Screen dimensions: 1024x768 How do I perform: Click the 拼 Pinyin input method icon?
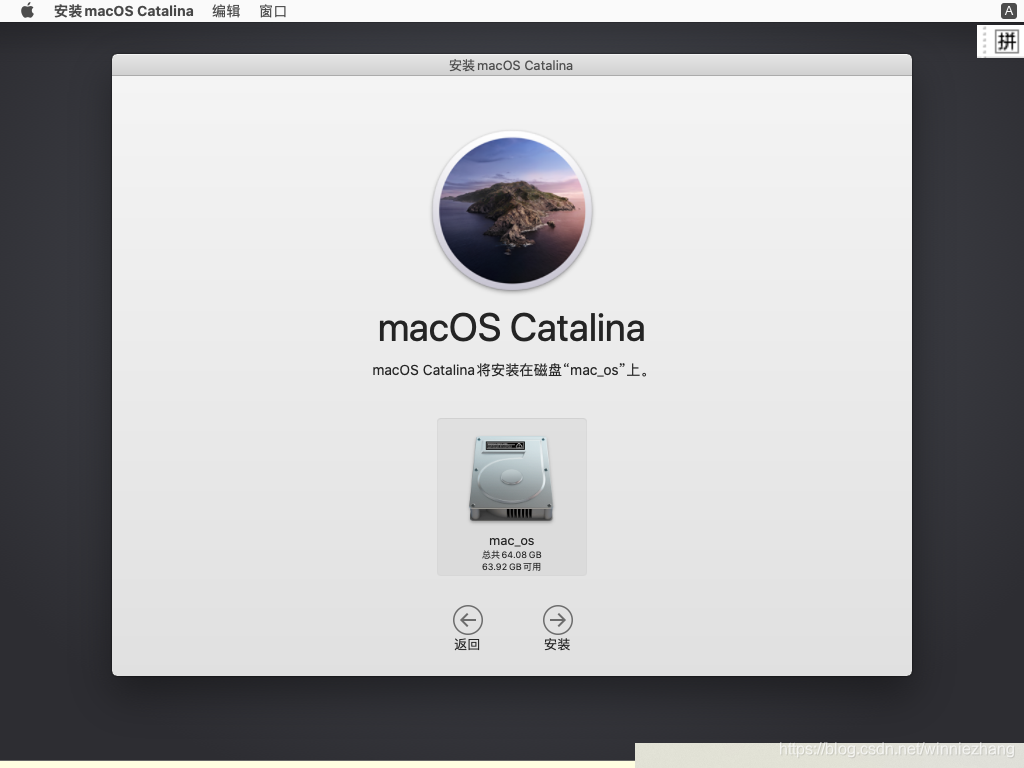point(1006,42)
